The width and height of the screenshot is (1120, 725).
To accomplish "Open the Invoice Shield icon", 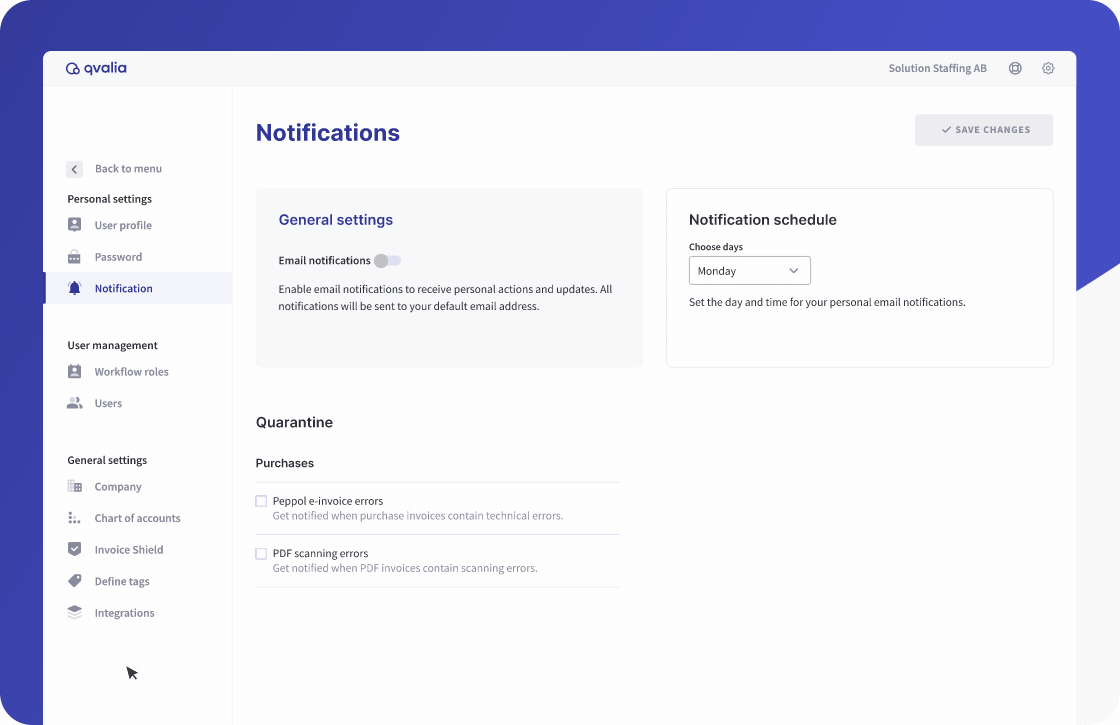I will (x=74, y=549).
